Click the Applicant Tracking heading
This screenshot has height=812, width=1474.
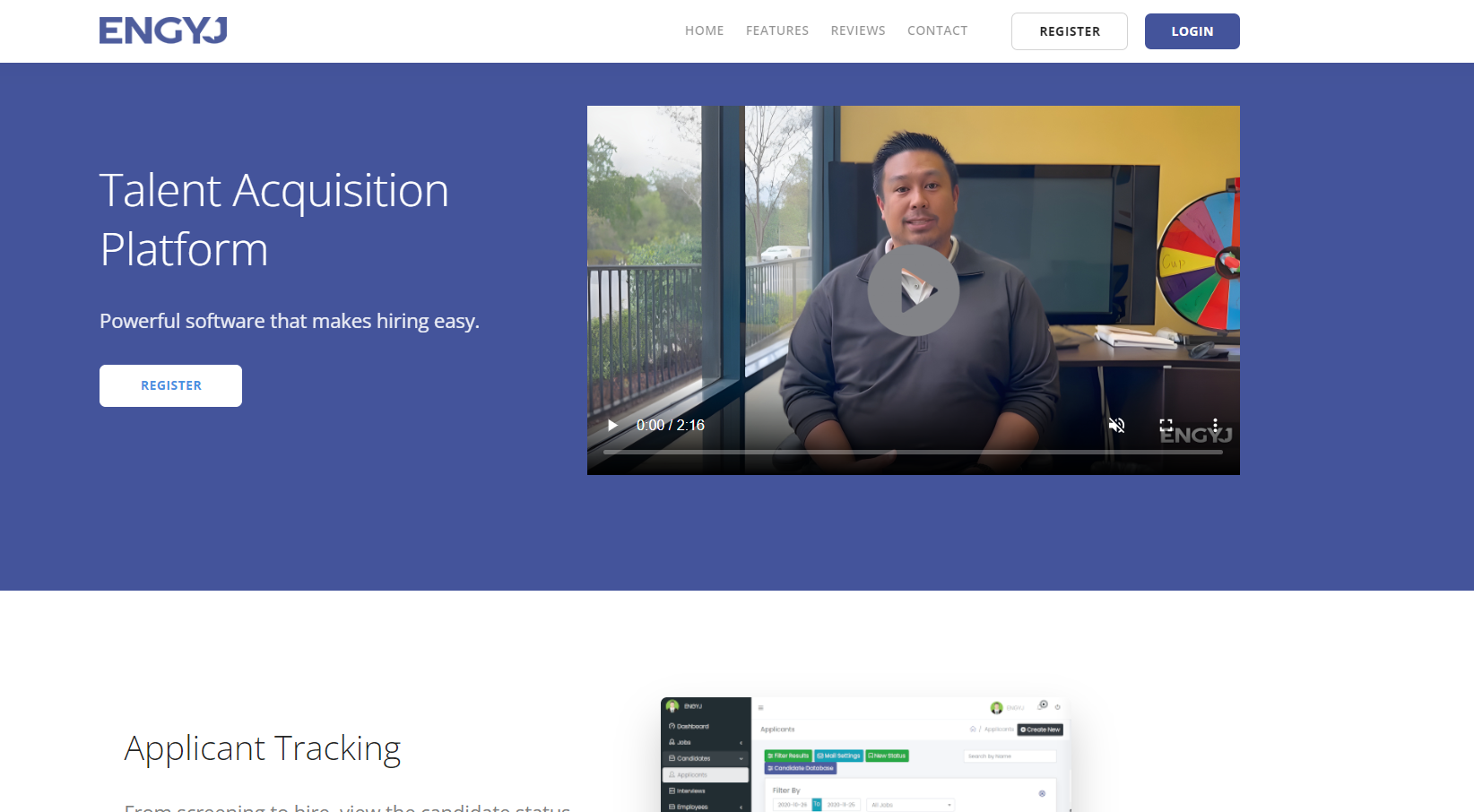tap(262, 748)
